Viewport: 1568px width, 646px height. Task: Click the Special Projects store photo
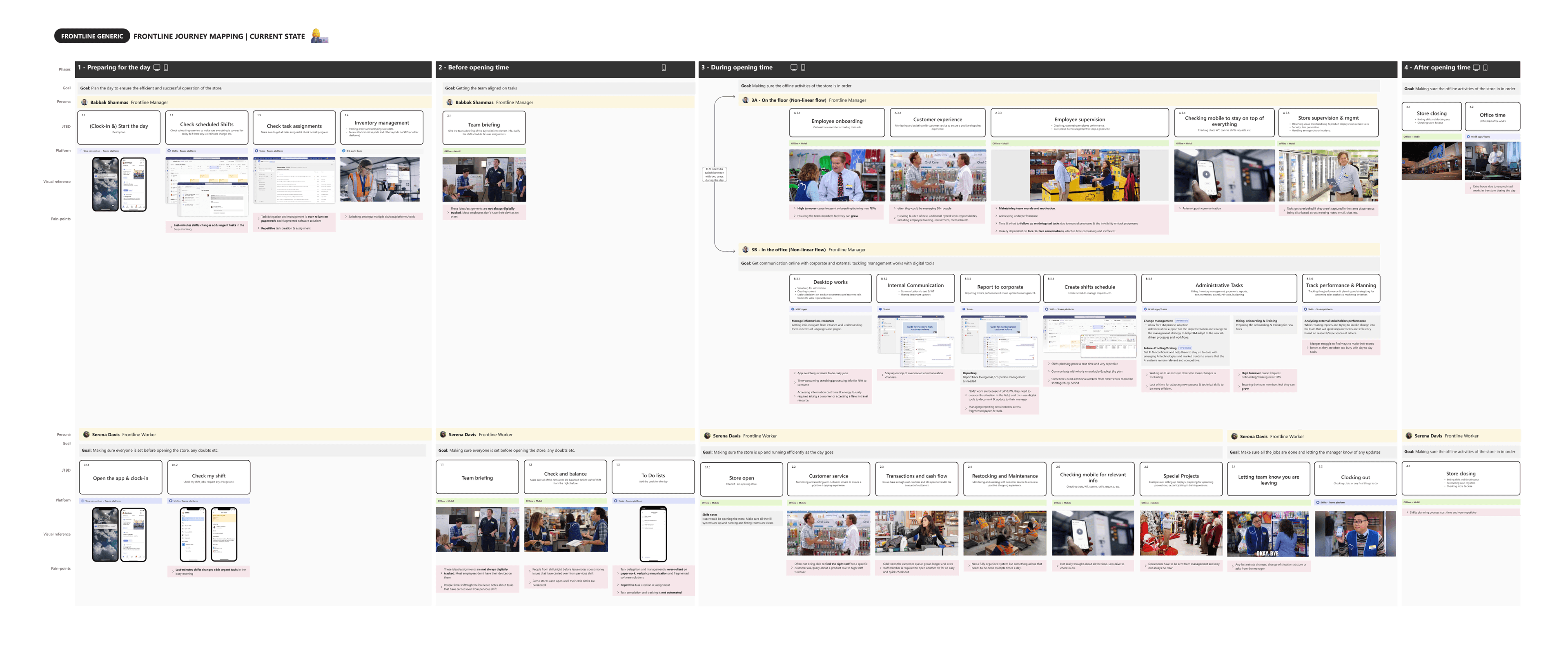pyautogui.click(x=1180, y=533)
